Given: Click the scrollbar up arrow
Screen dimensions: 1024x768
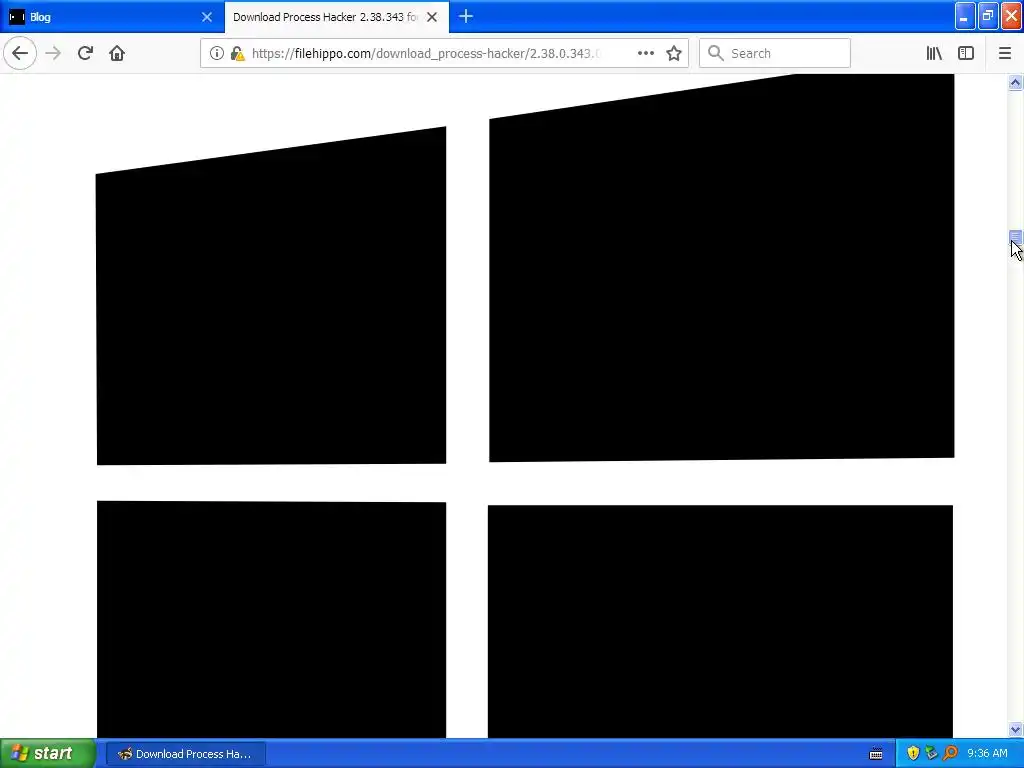Looking at the screenshot, I should [x=1015, y=82].
